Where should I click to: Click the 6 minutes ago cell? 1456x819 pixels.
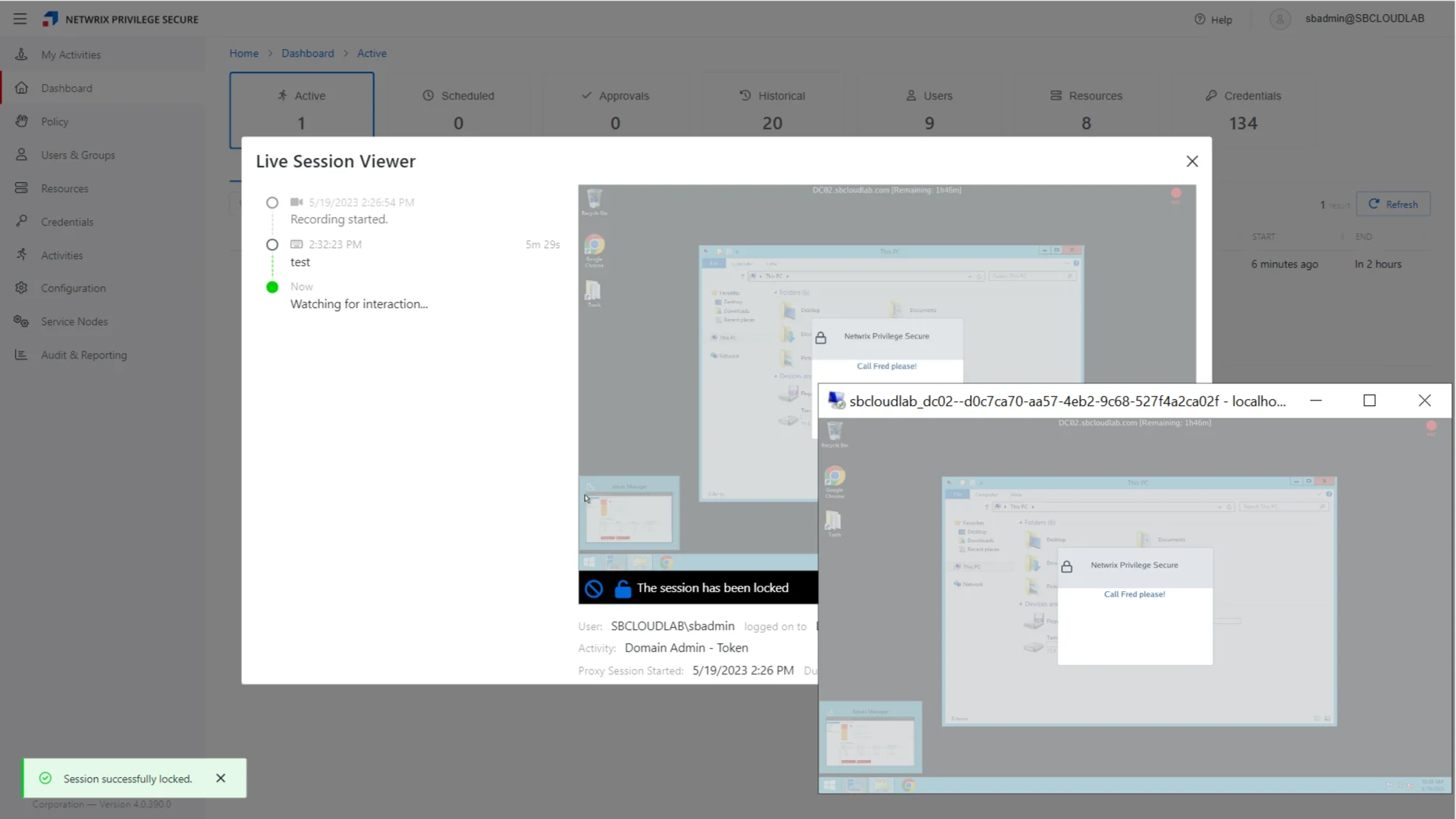pos(1284,264)
